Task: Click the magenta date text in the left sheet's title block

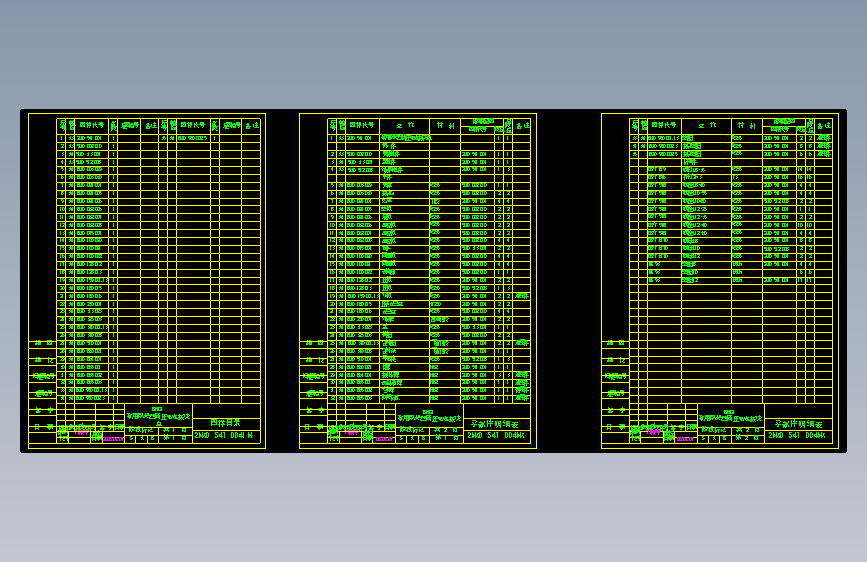Action: point(113,440)
